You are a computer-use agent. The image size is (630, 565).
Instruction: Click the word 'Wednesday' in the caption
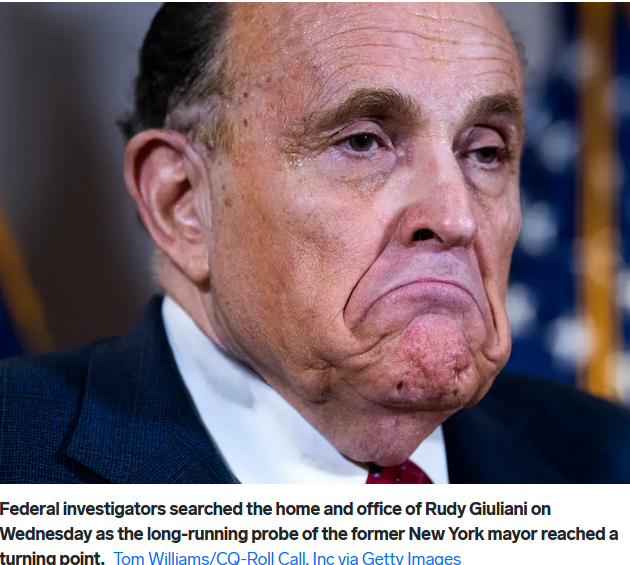tap(46, 534)
